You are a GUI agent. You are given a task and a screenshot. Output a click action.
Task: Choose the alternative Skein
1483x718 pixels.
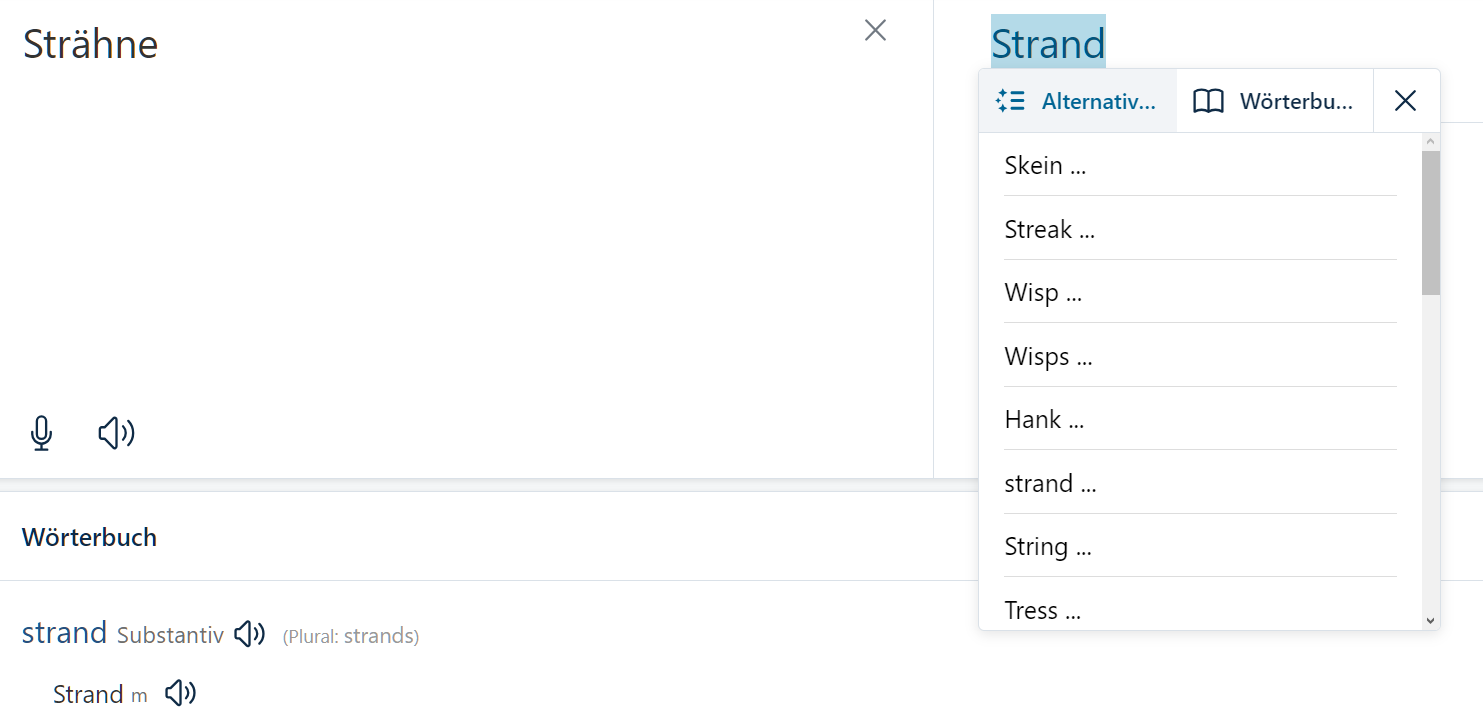1045,166
